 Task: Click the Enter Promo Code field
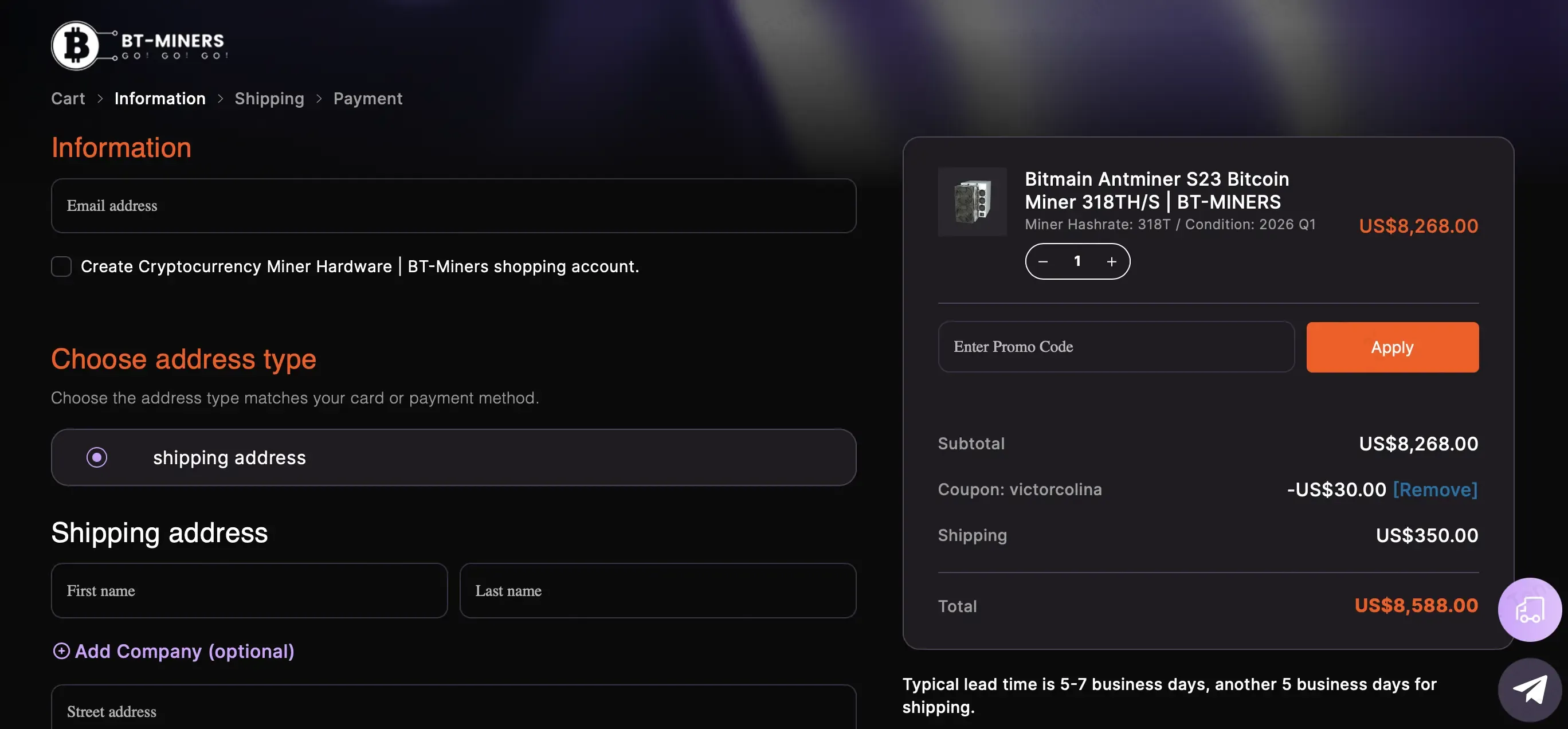pos(1116,347)
